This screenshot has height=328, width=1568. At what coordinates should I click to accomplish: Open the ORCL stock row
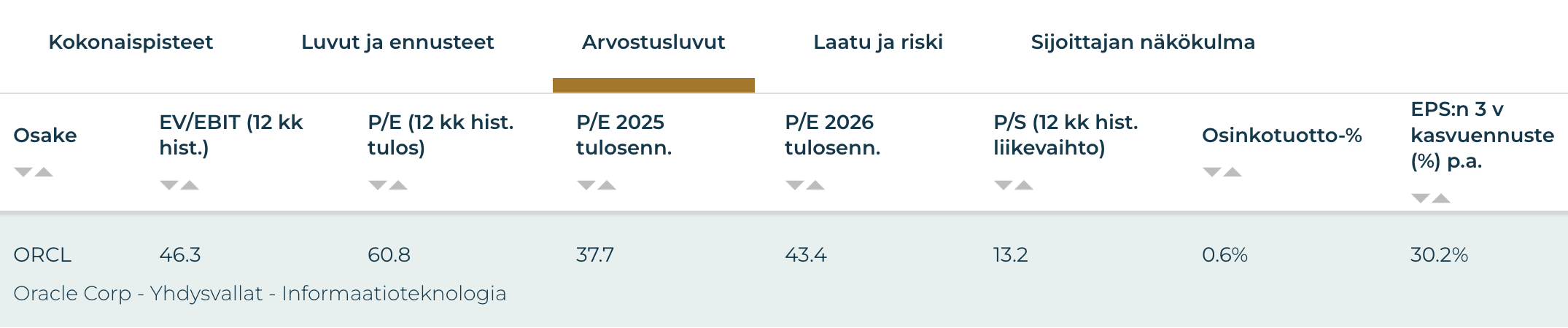pos(42,255)
